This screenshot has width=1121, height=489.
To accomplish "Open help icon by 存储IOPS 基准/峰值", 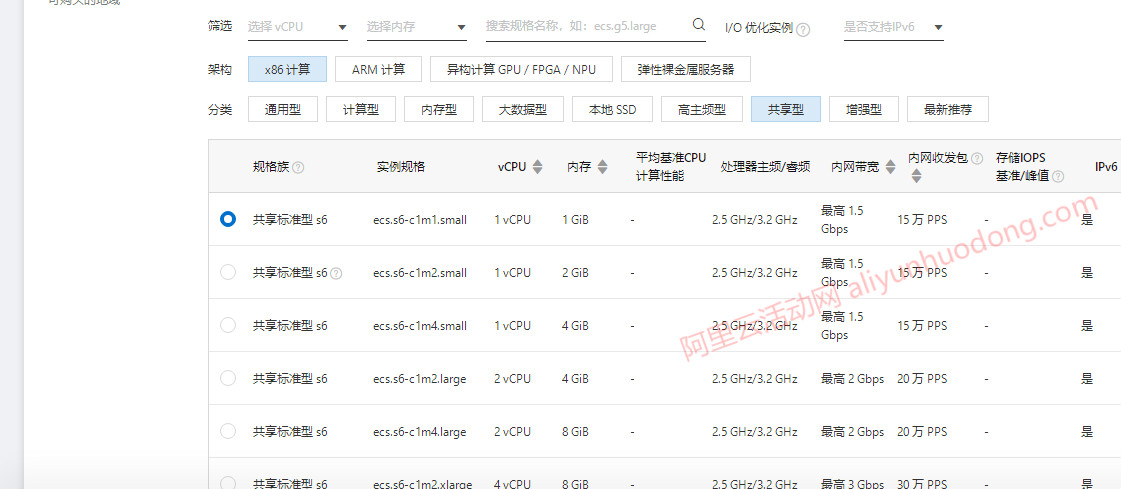I will point(1058,177).
